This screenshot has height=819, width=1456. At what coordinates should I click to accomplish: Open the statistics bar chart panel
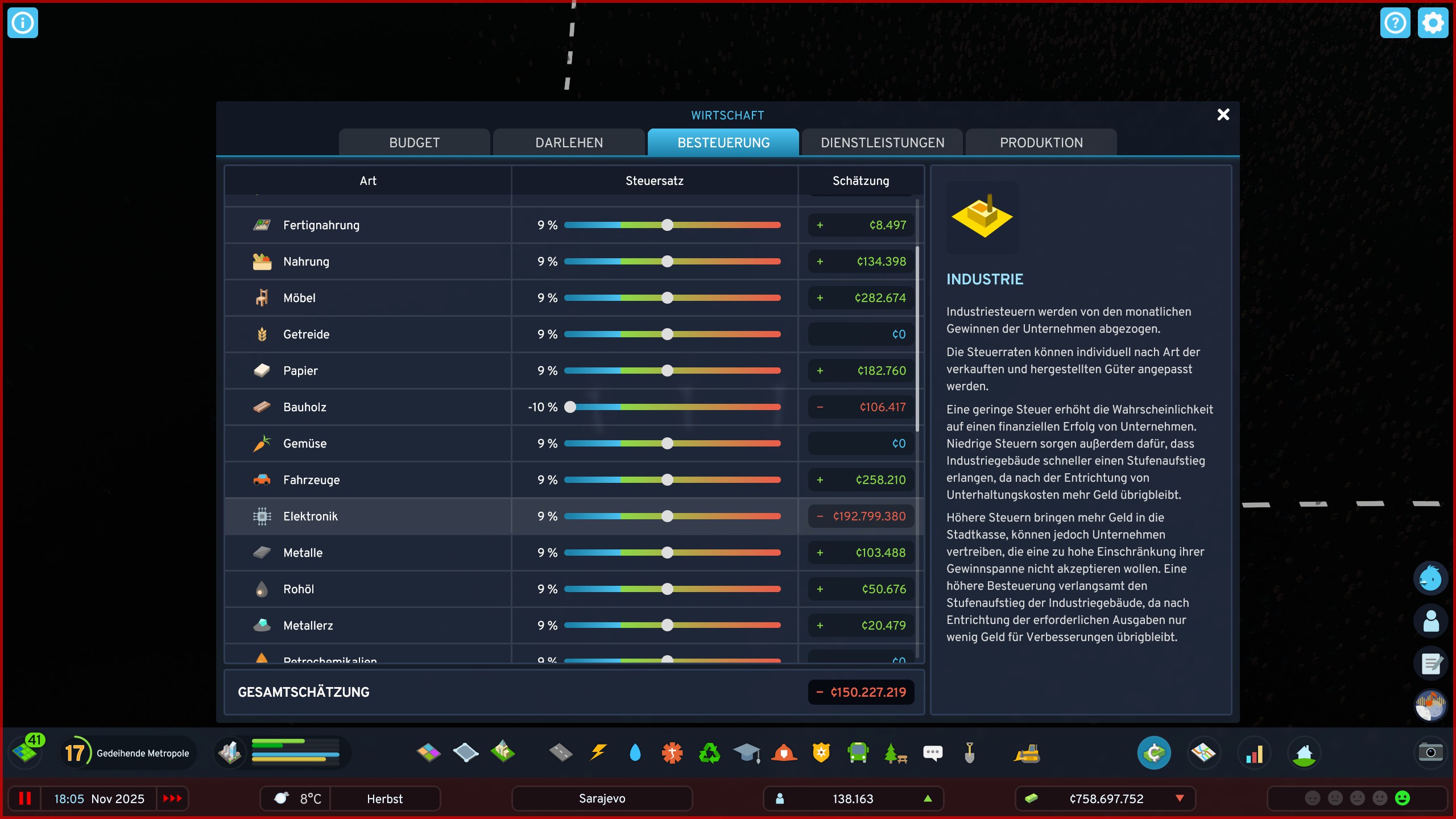pos(1255,752)
